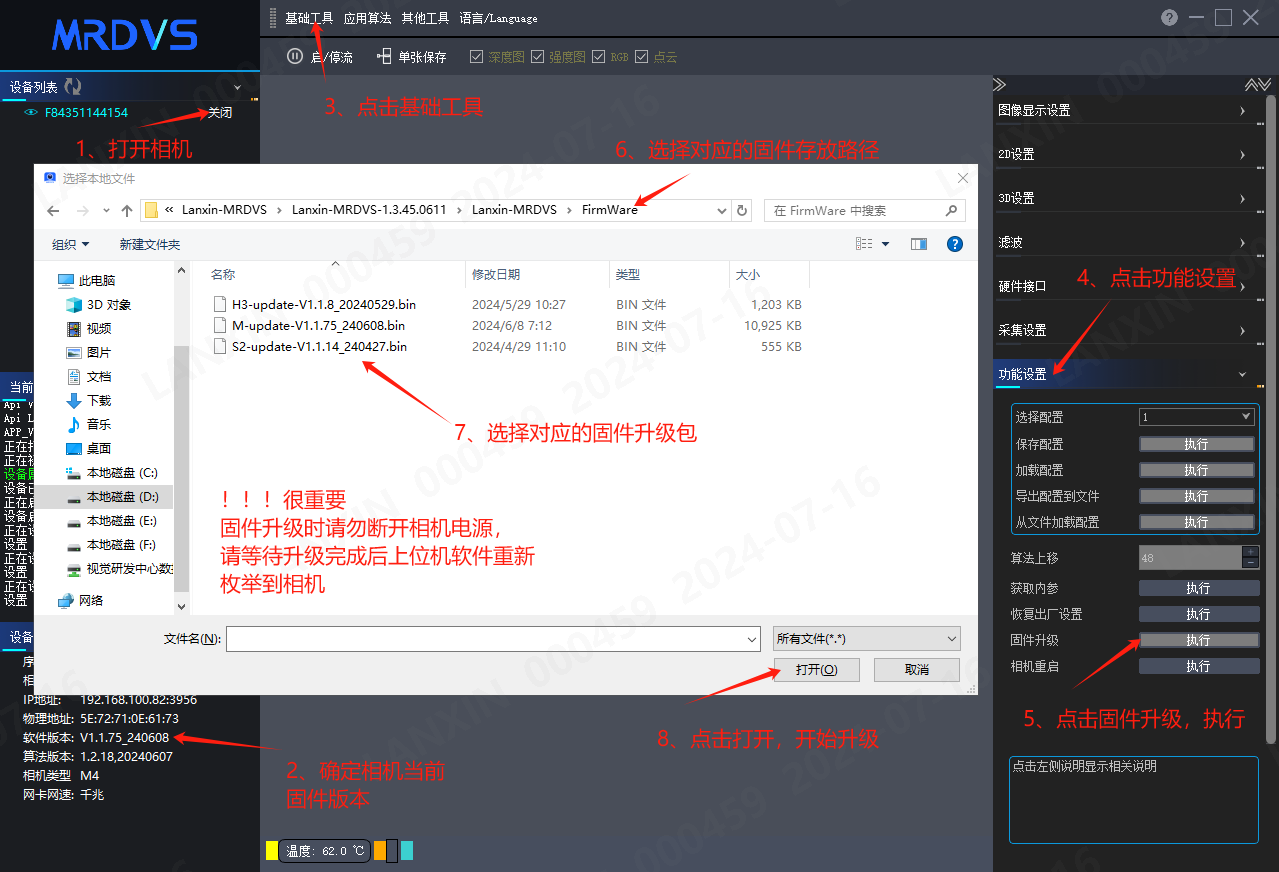Image resolution: width=1279 pixels, height=872 pixels.
Task: Click 执行 next to 固件升级
Action: tap(1198, 640)
